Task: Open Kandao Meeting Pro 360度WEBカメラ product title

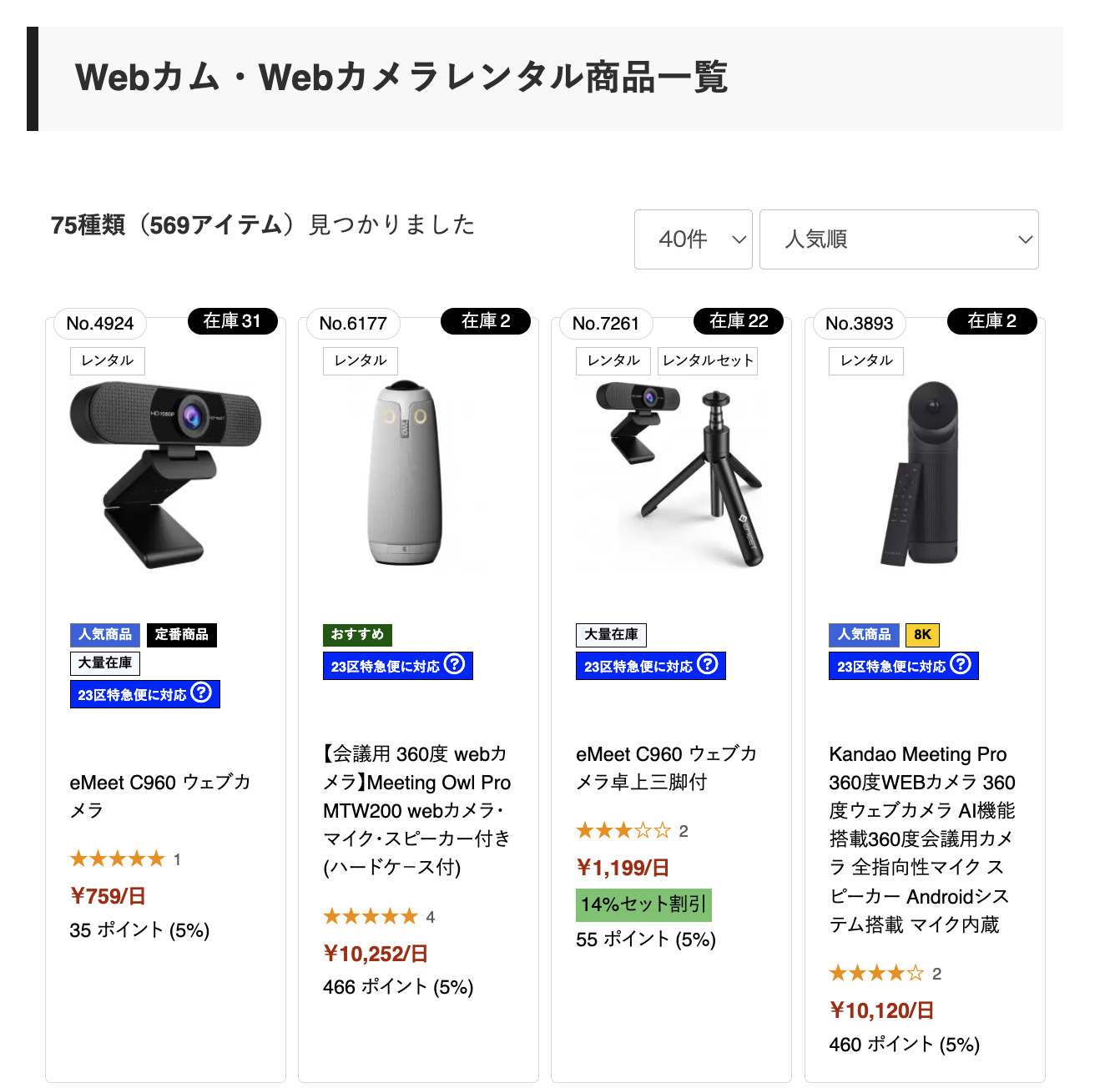Action: tap(922, 839)
